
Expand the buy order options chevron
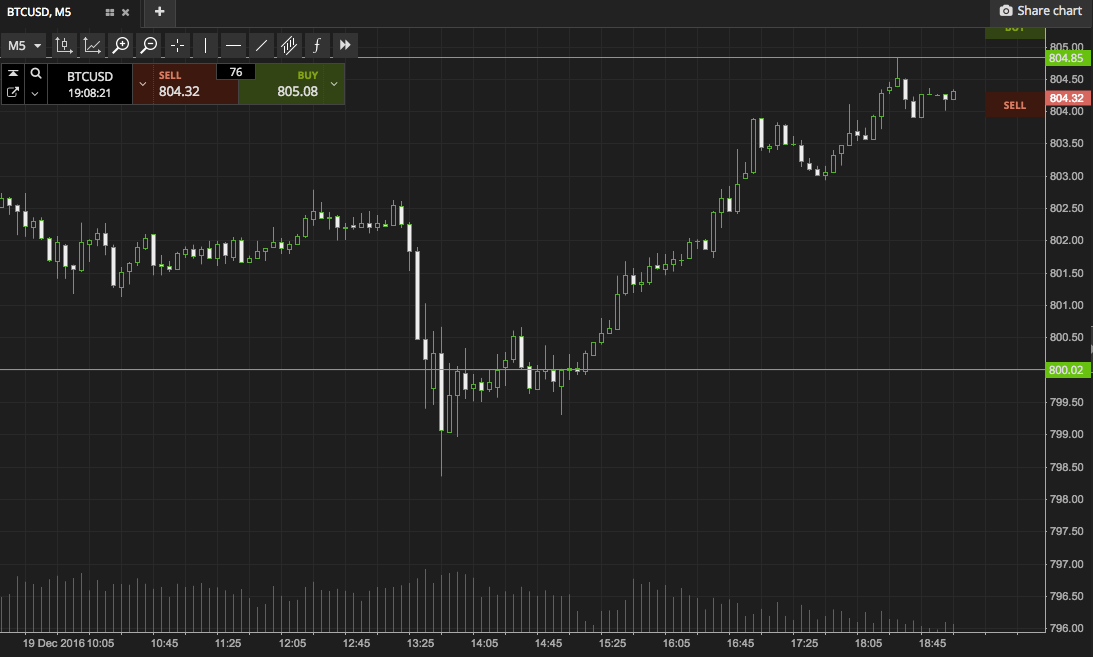(x=334, y=84)
